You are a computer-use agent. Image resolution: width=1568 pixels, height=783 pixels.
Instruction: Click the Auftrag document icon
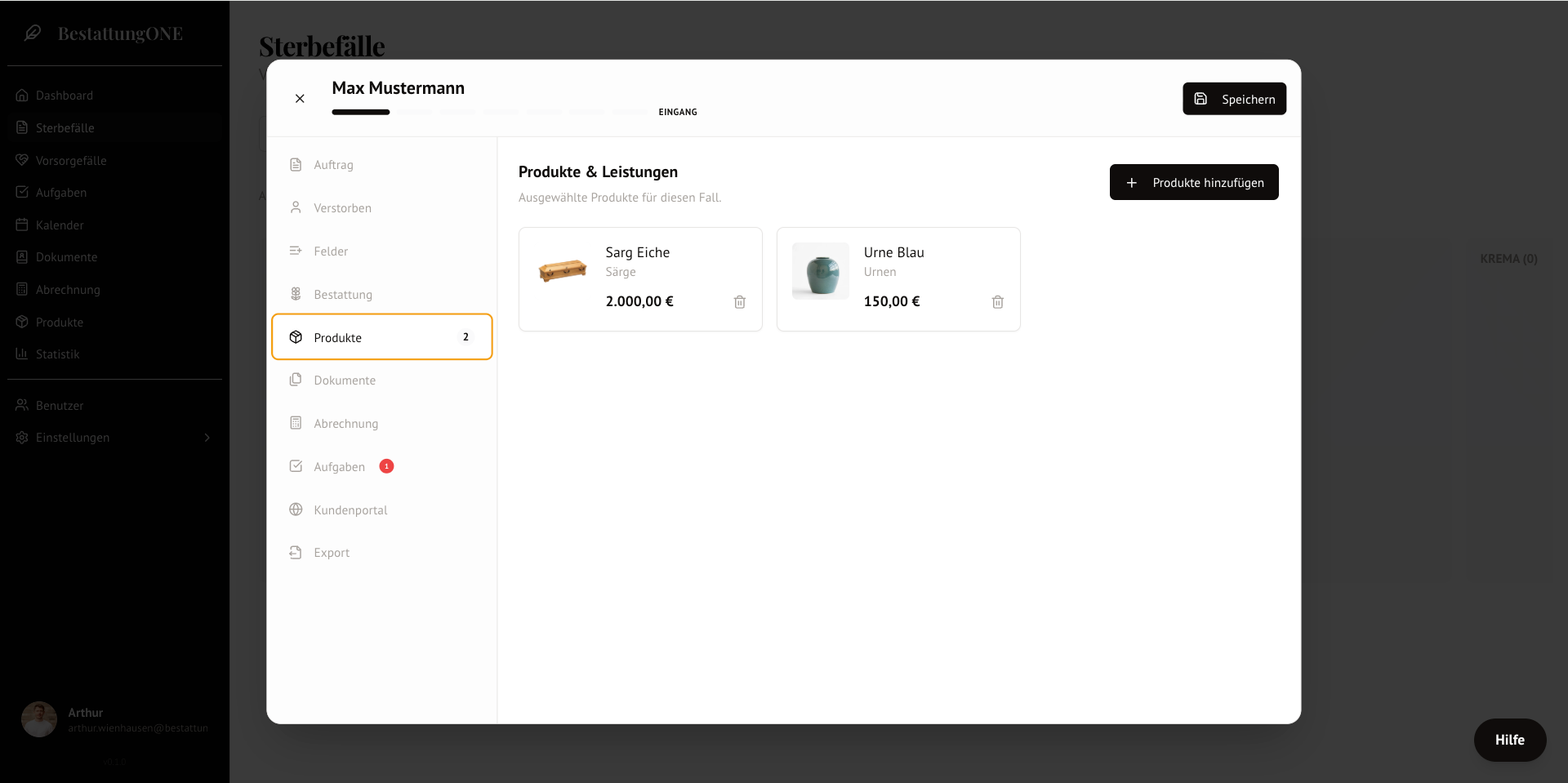click(296, 165)
